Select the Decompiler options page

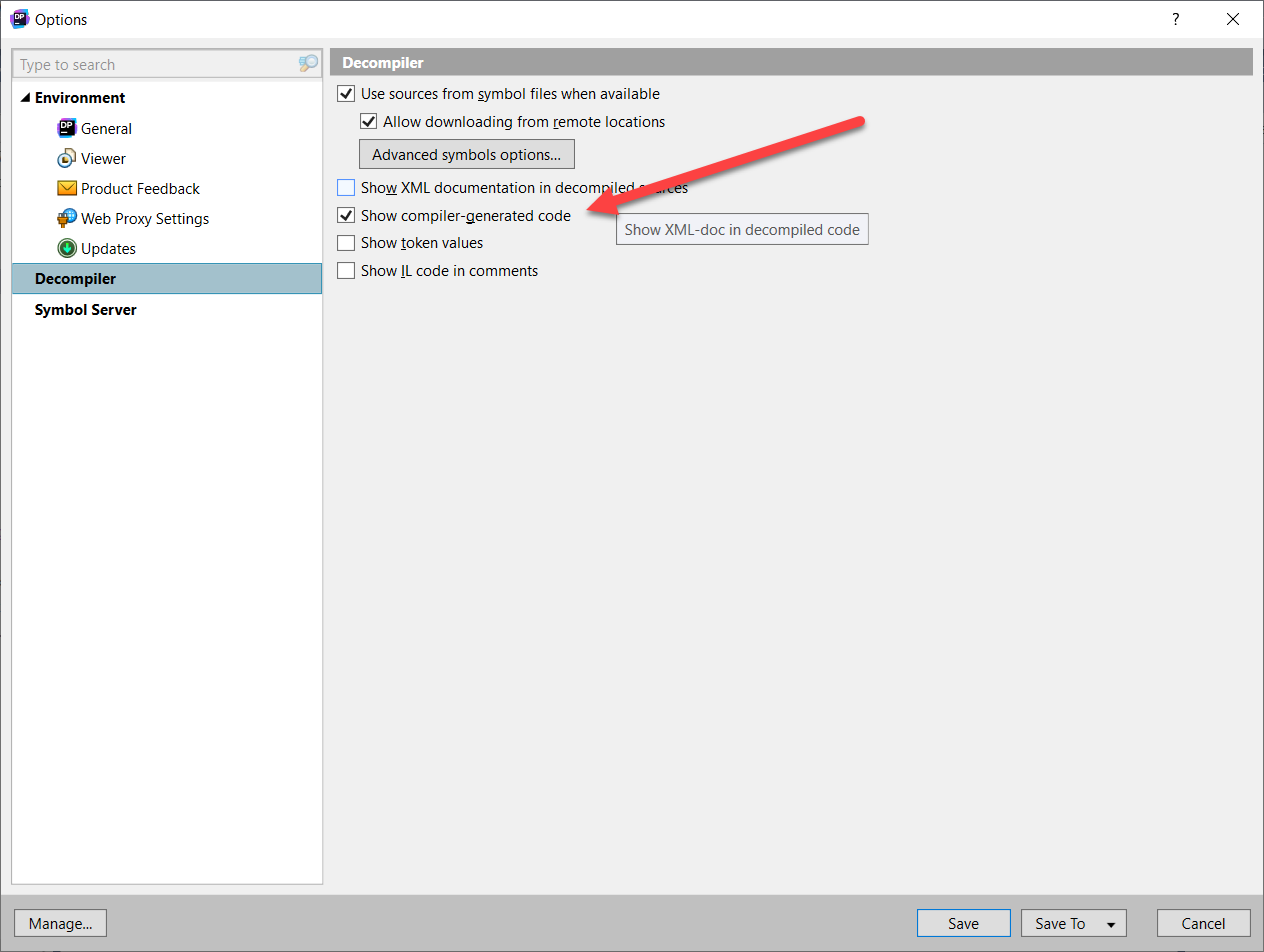click(x=76, y=279)
